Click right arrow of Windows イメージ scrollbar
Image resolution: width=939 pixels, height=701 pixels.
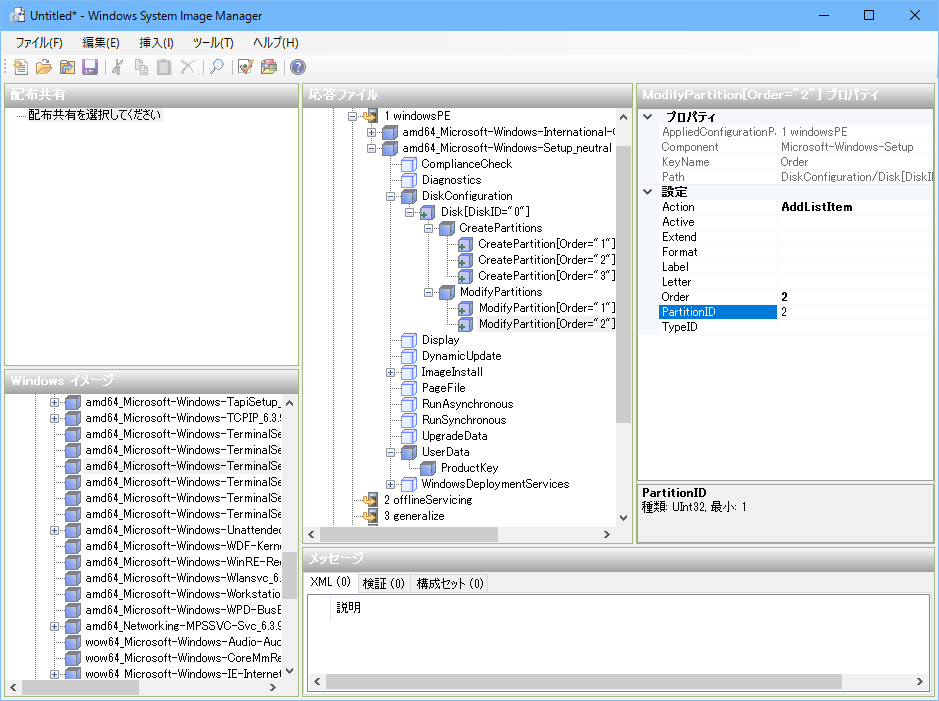273,688
